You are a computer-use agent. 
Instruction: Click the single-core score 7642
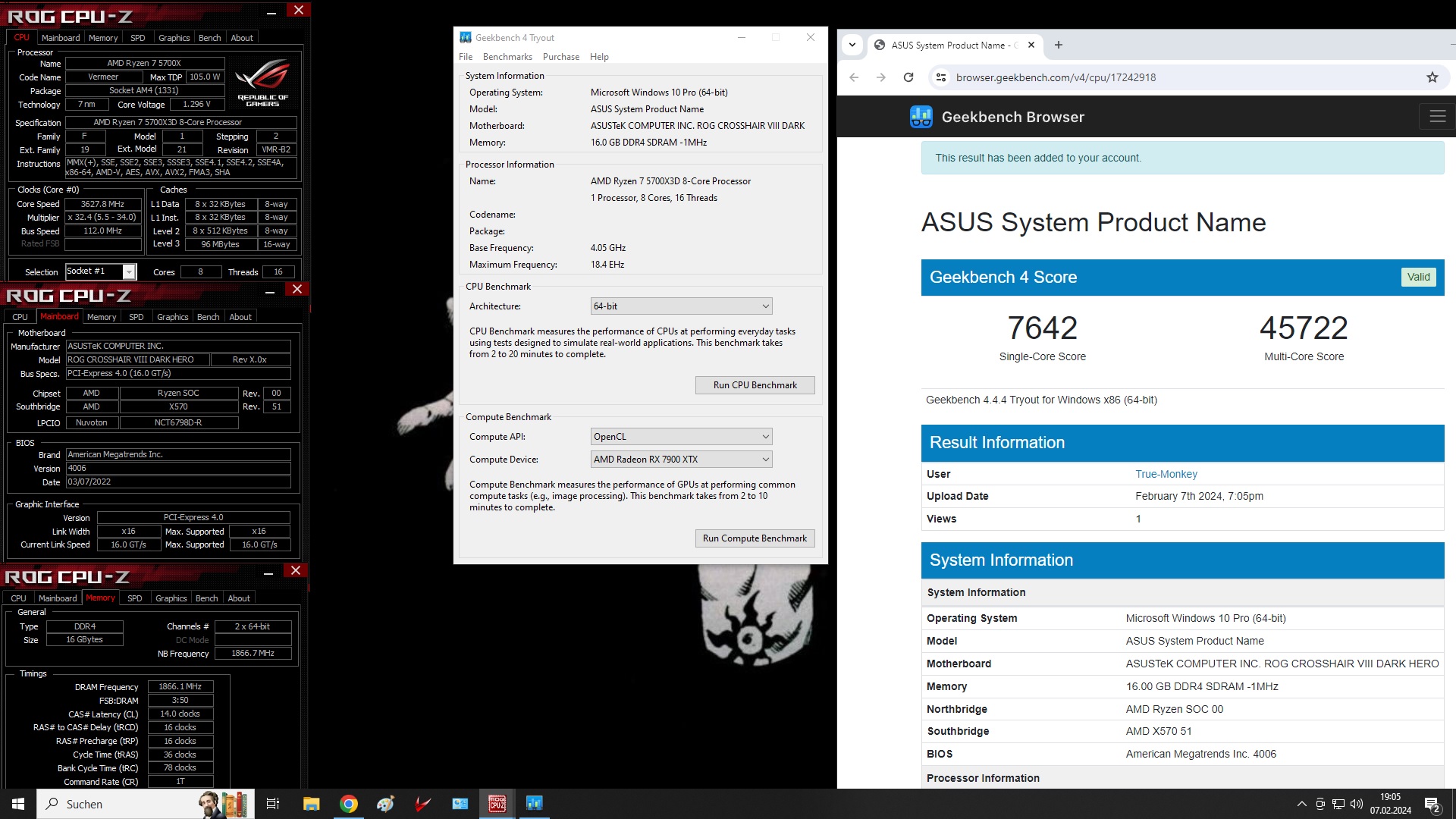(1042, 328)
